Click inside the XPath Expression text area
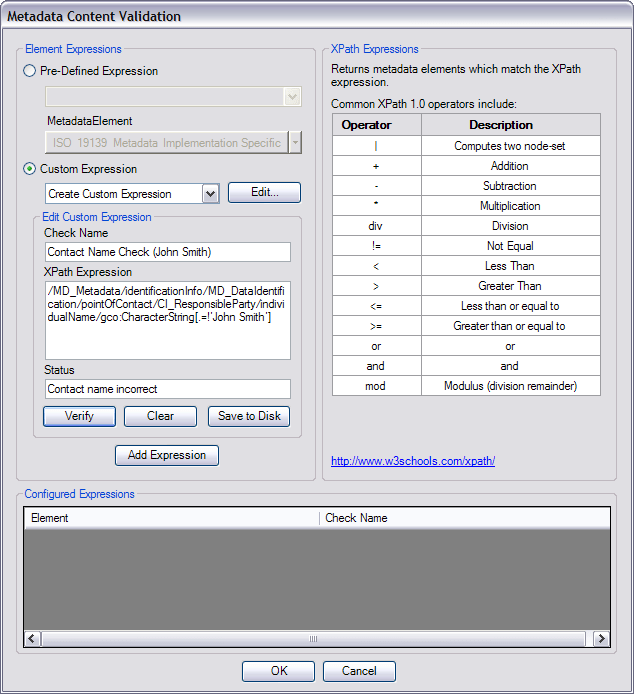634x694 pixels. pos(168,320)
